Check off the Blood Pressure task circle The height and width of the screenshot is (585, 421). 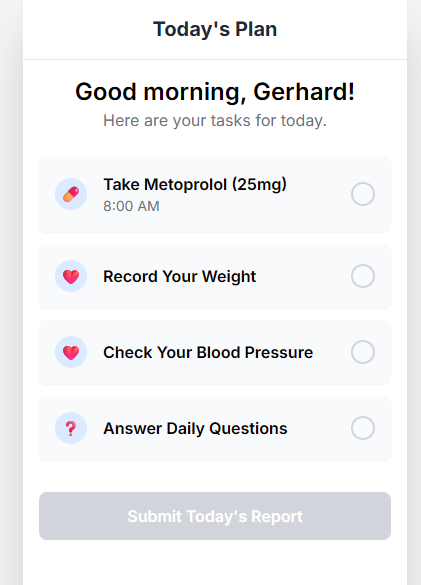pyautogui.click(x=363, y=352)
